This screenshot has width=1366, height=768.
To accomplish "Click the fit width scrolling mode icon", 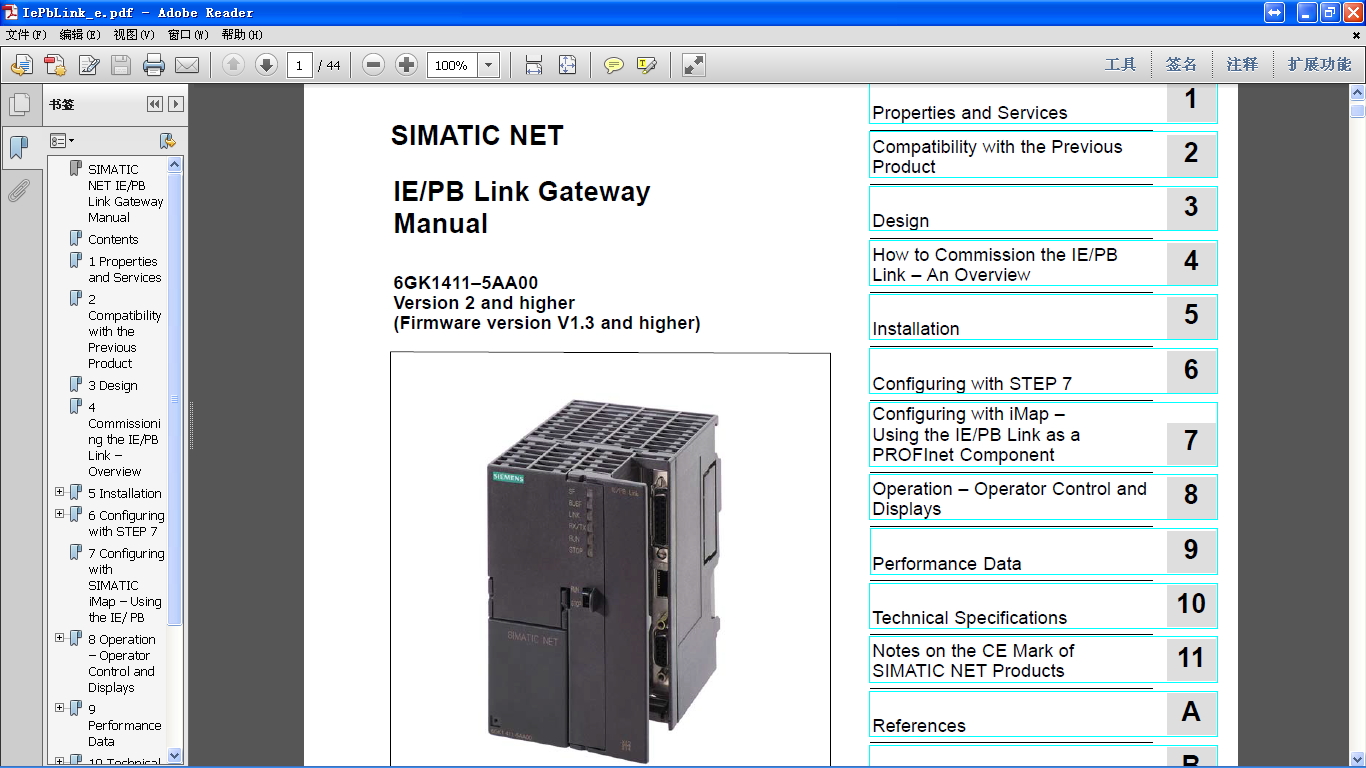I will pyautogui.click(x=534, y=65).
